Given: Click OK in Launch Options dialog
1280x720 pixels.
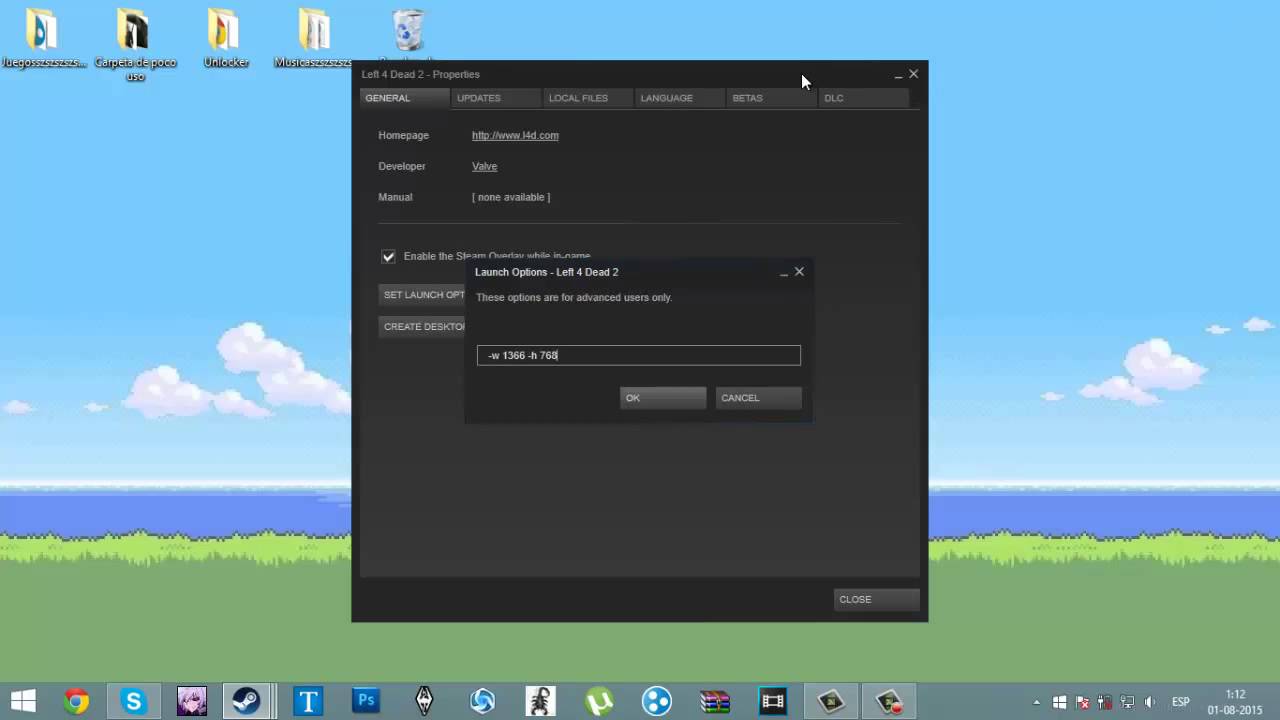Looking at the screenshot, I should 663,398.
